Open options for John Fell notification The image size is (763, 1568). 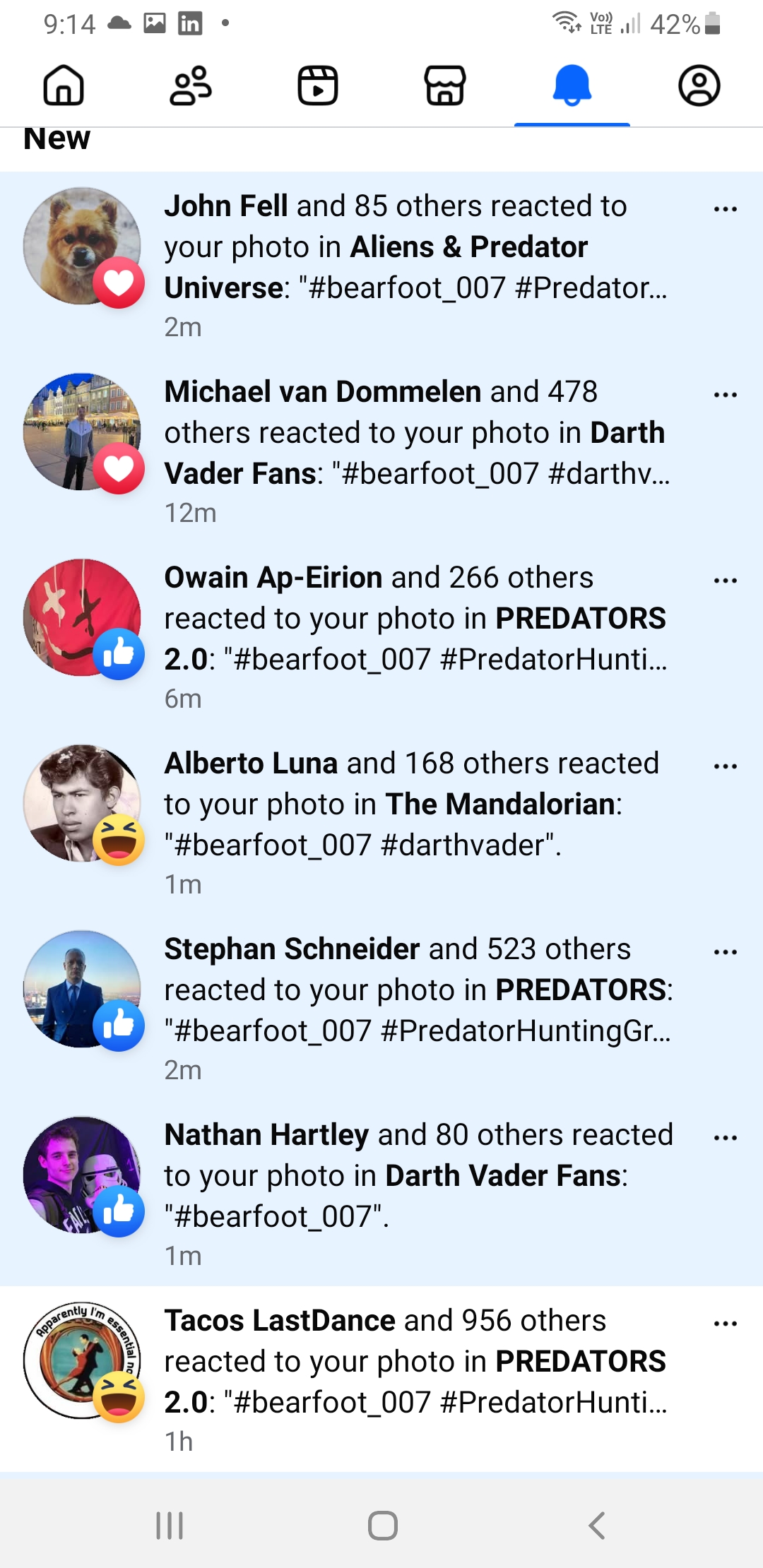[x=726, y=209]
